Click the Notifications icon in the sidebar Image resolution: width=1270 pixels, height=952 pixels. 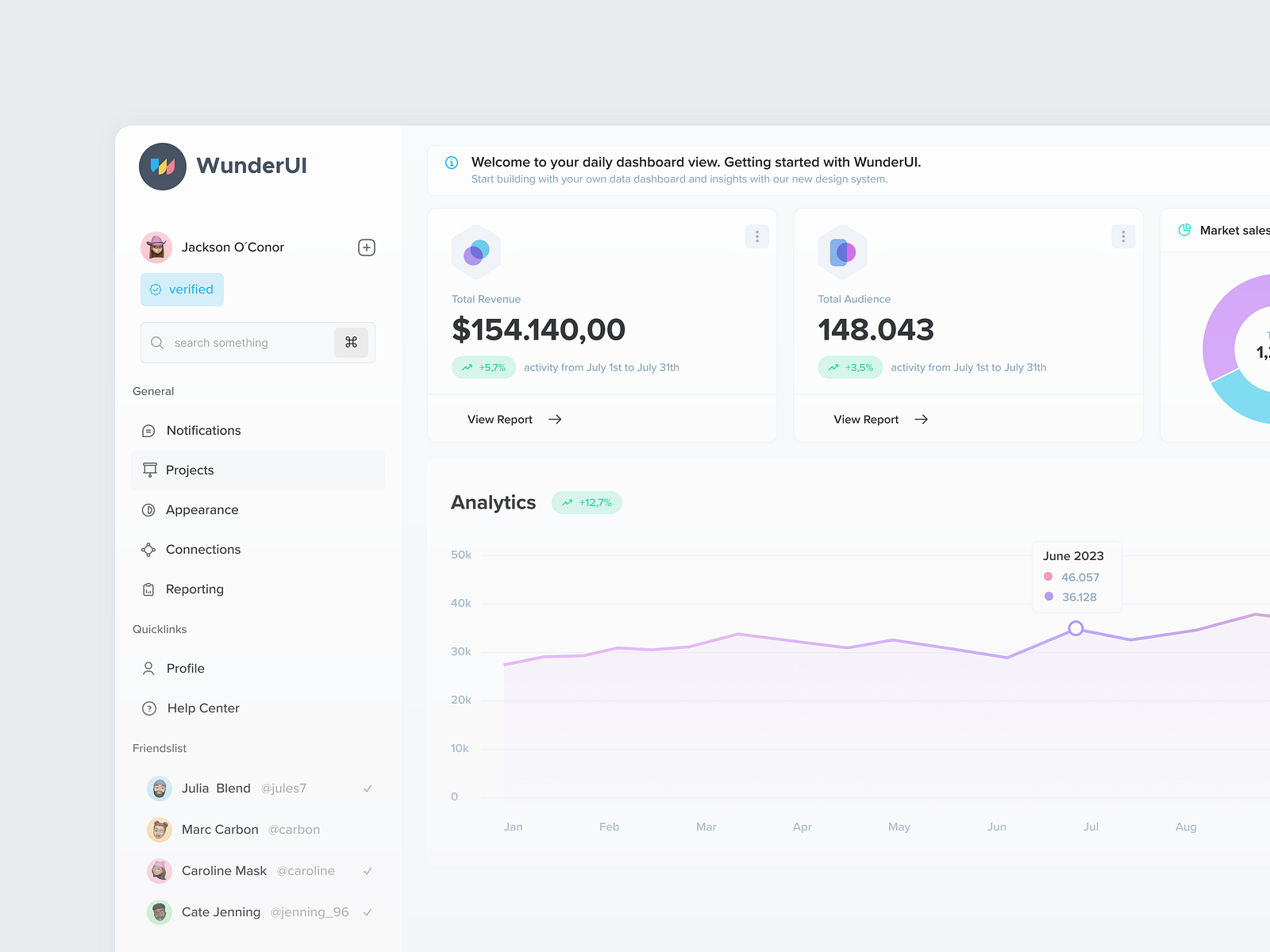pos(149,430)
